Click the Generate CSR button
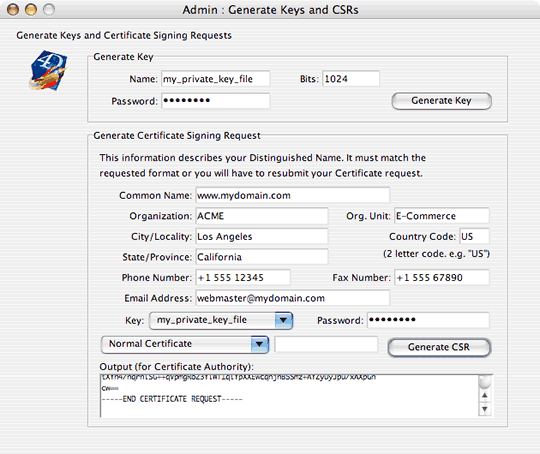This screenshot has height=454, width=540. pos(439,347)
